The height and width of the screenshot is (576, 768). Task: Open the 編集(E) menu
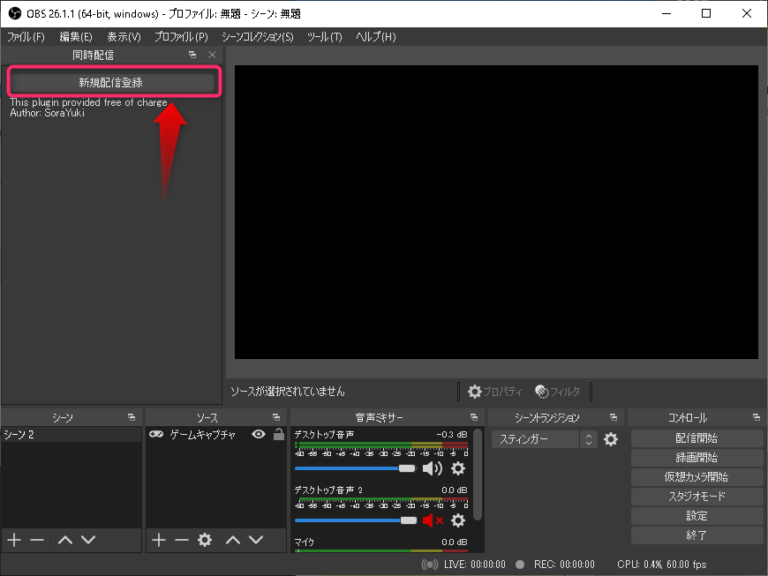pyautogui.click(x=75, y=37)
